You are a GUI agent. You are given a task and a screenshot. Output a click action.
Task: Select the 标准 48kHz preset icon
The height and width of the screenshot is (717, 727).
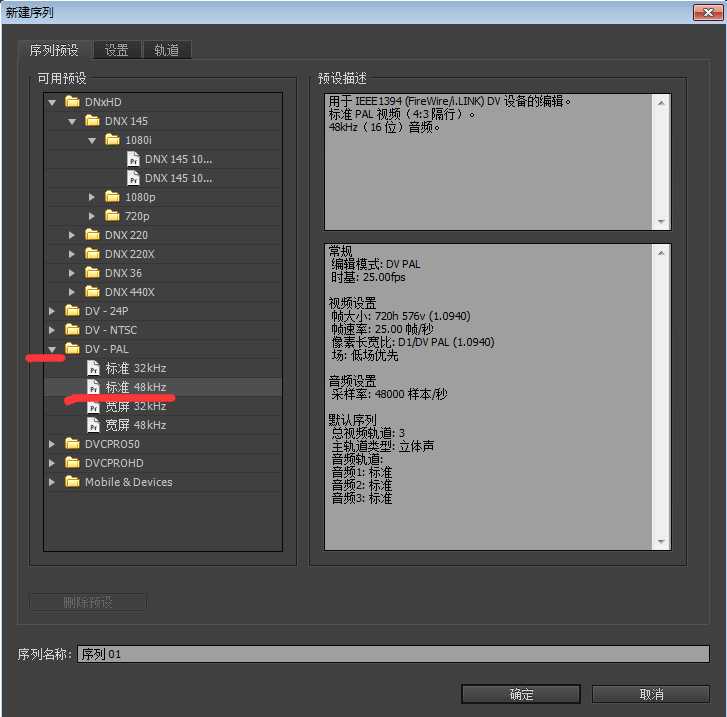point(93,387)
